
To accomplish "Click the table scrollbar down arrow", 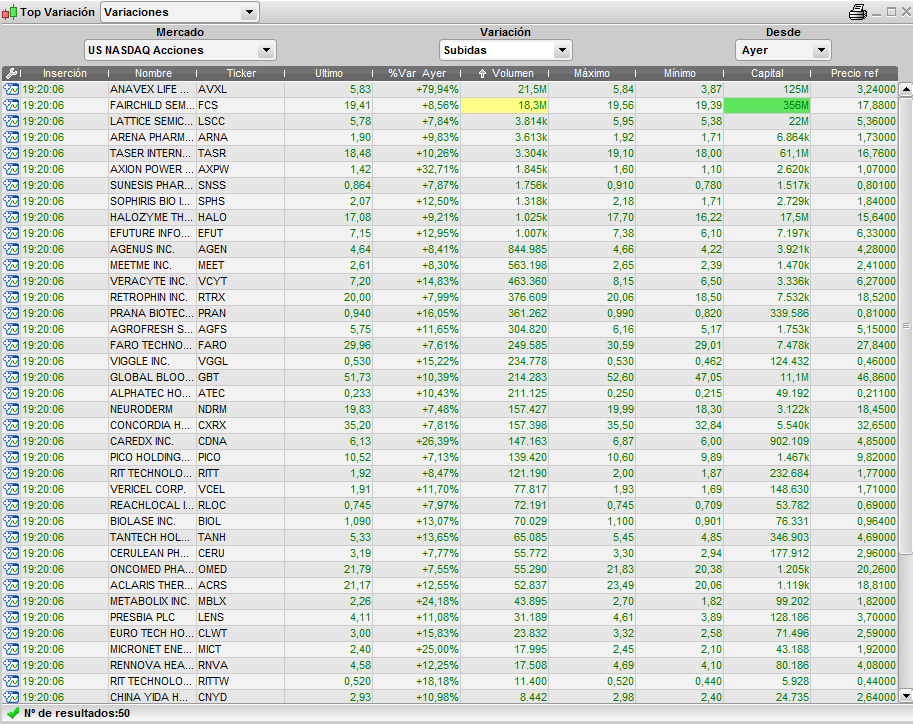I will (905, 695).
